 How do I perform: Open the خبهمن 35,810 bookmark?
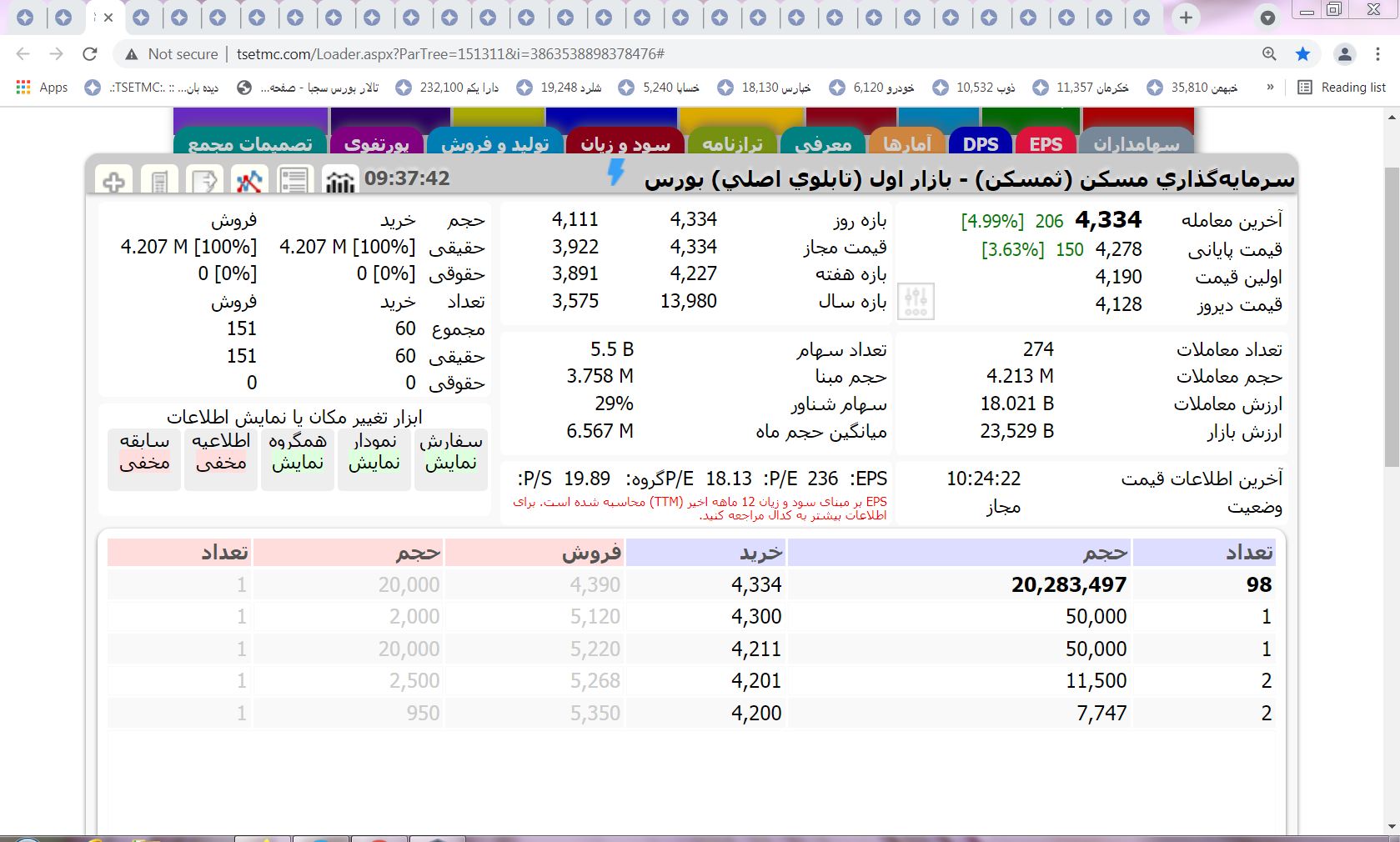click(x=1192, y=88)
